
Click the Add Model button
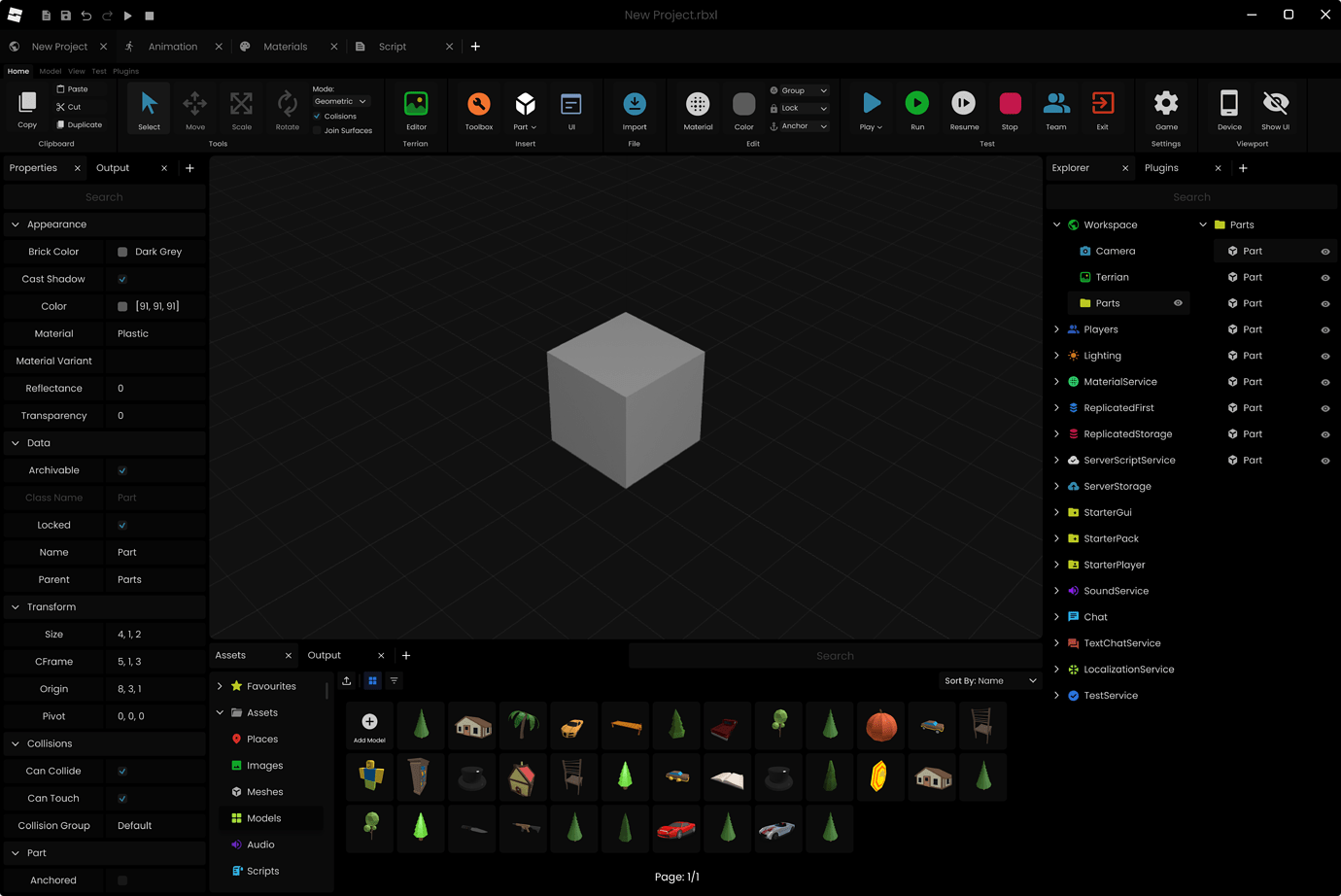pos(369,724)
